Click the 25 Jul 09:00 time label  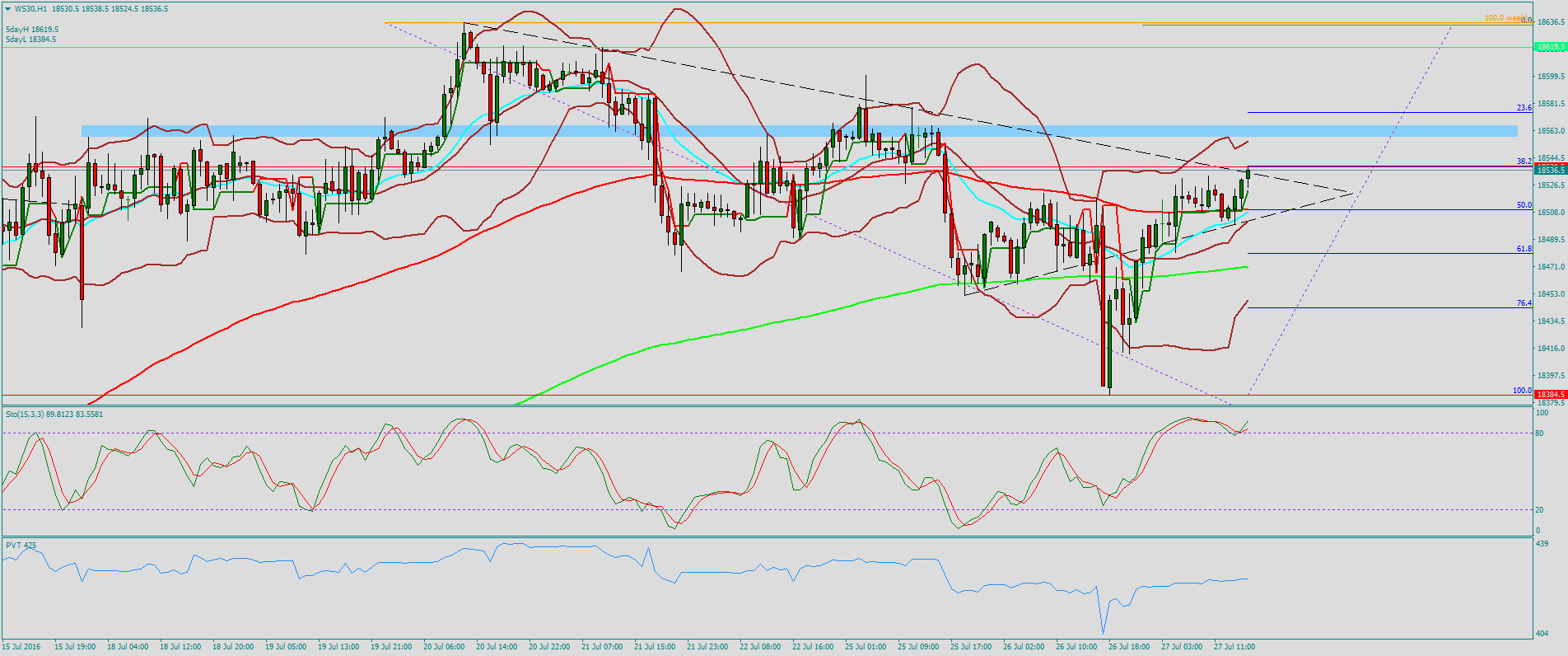[918, 647]
